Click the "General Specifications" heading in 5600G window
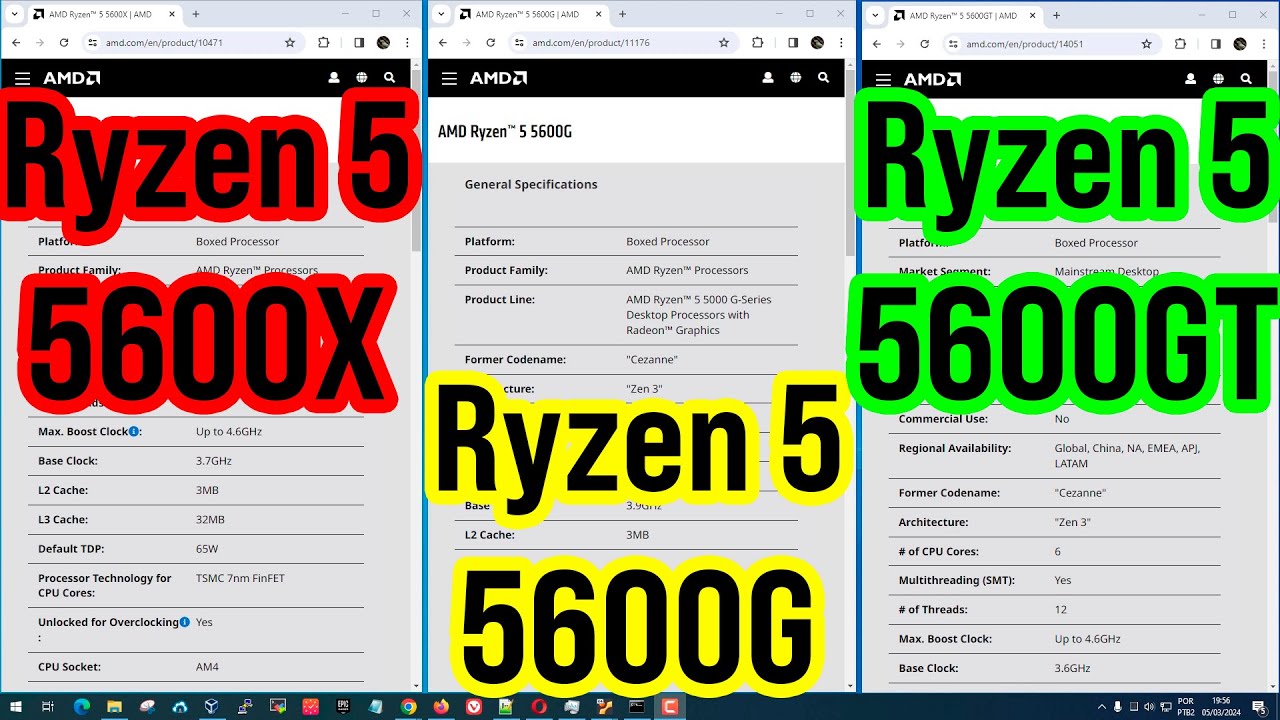This screenshot has width=1280, height=720. point(531,184)
